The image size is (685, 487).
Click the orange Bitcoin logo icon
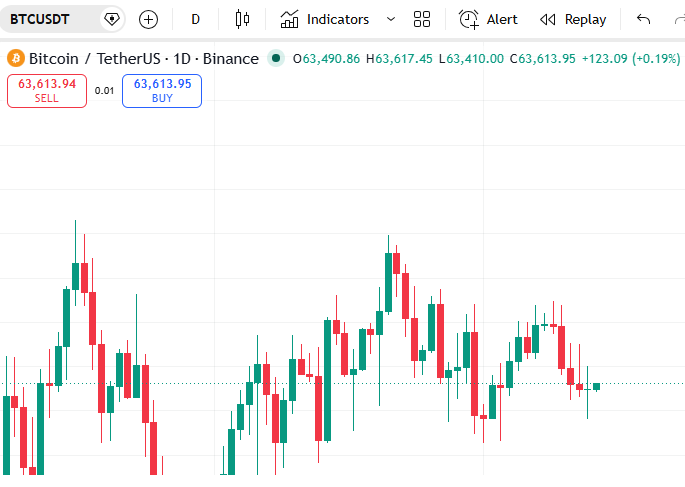coord(16,58)
